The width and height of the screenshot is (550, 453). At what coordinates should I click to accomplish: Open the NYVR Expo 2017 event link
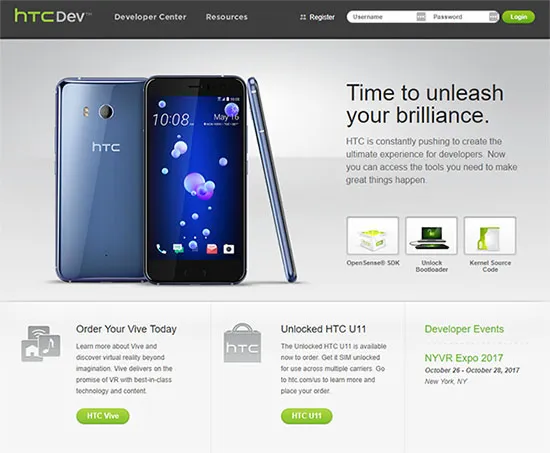464,358
